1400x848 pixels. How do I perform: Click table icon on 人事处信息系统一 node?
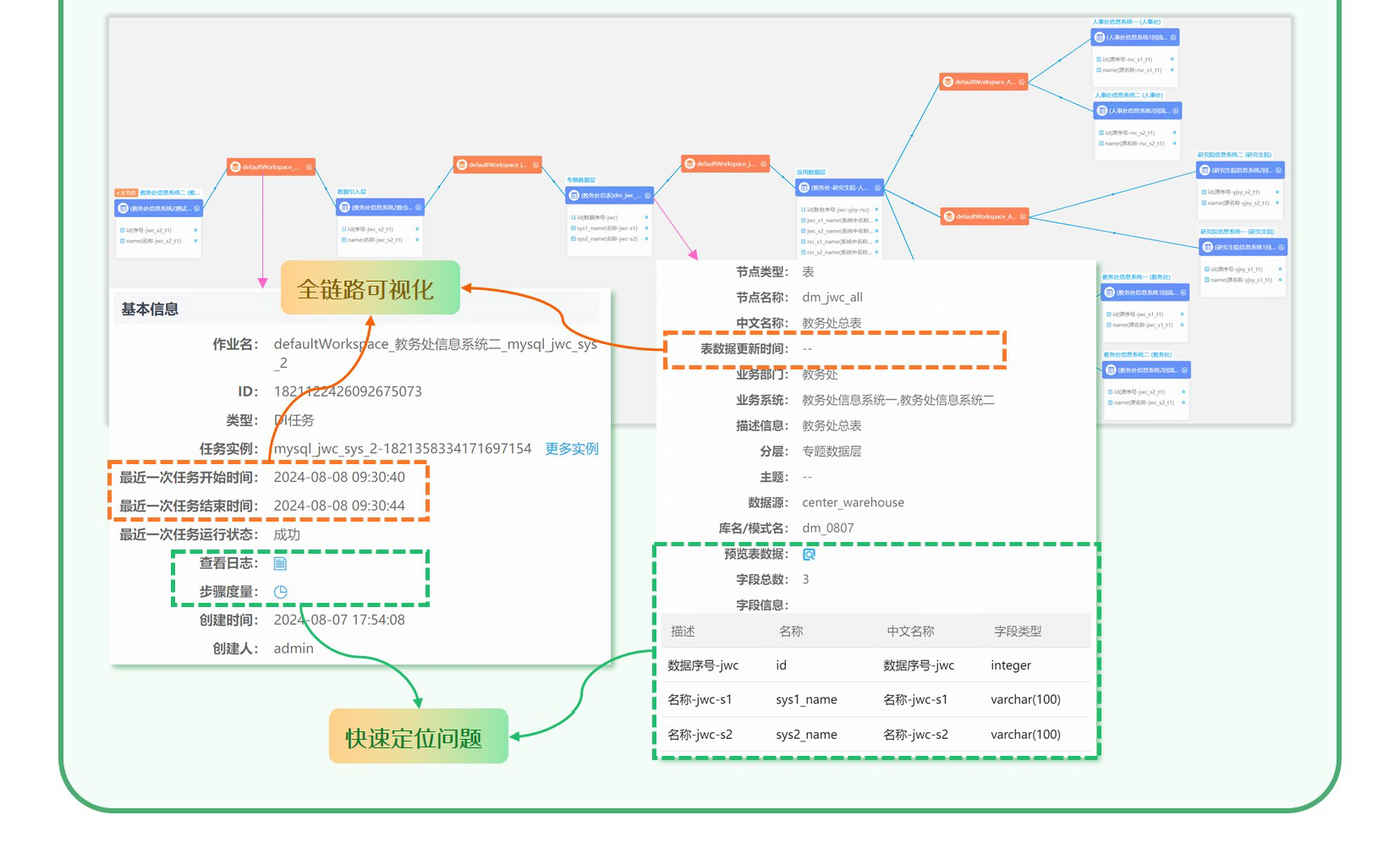click(1100, 37)
